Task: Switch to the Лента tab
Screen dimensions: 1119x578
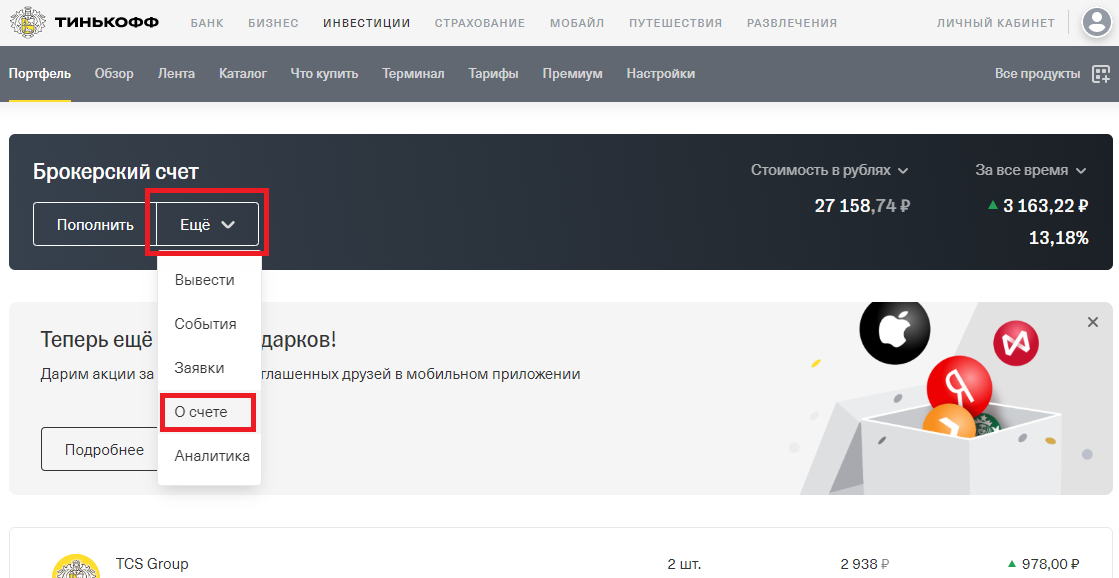Action: (176, 74)
